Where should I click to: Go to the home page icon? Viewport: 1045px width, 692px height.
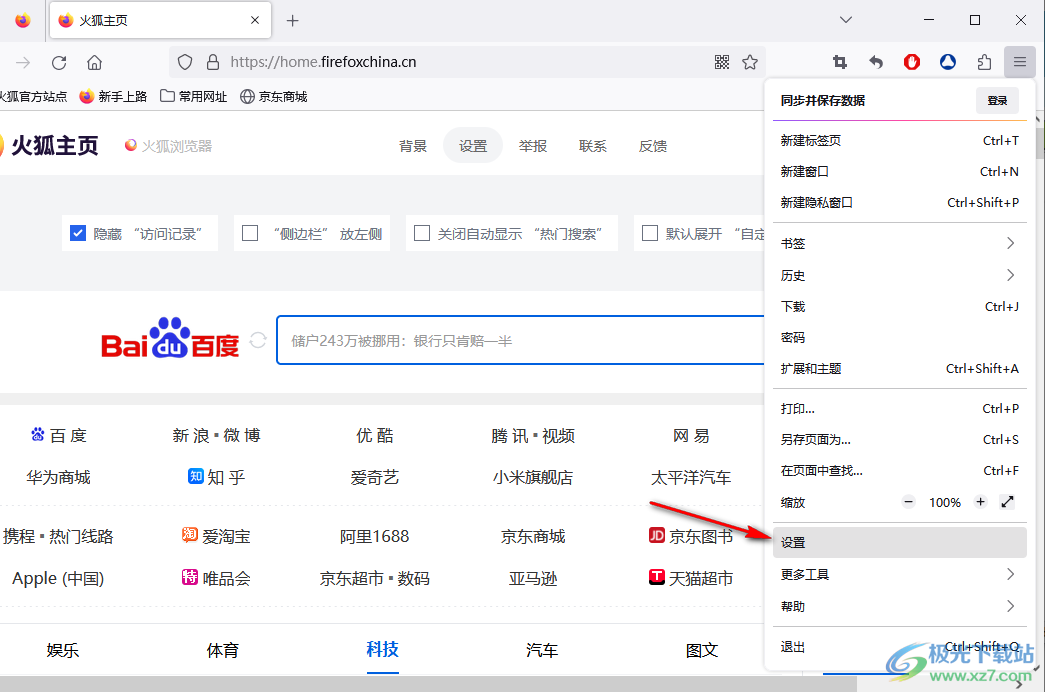point(95,63)
